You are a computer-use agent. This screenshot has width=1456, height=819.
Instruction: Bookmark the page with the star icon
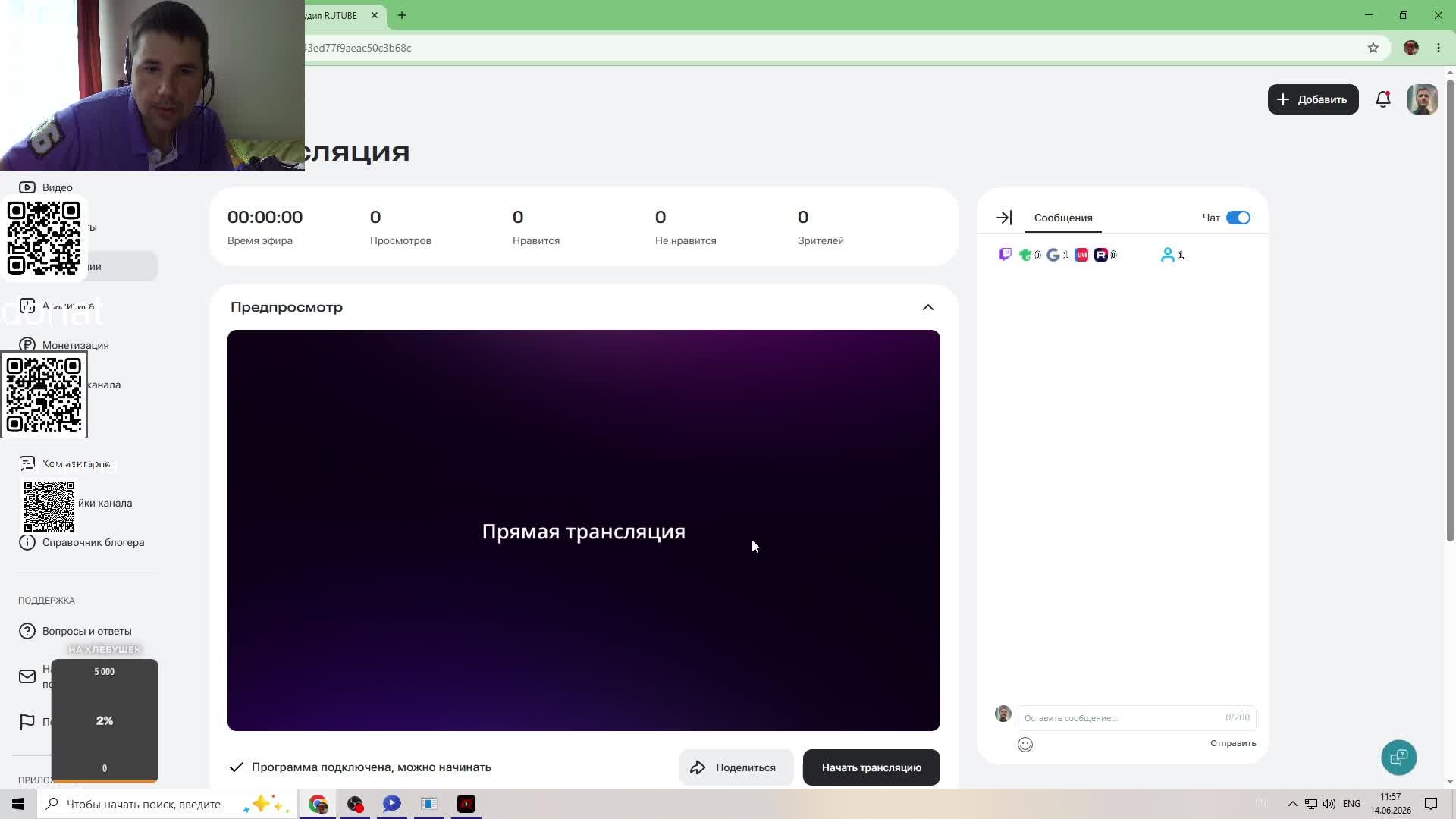(x=1373, y=48)
